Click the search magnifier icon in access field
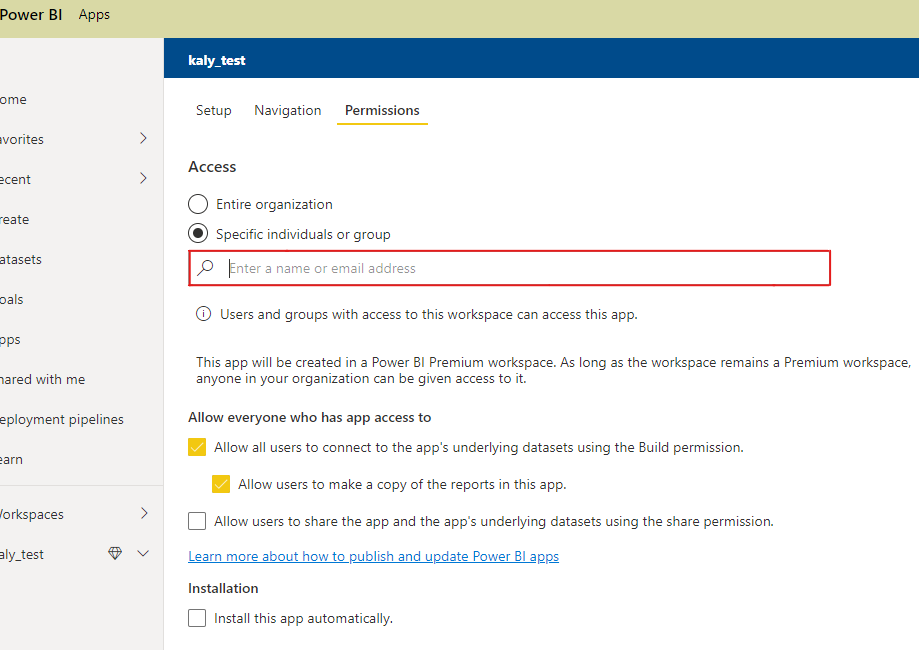The width and height of the screenshot is (919, 650). click(205, 268)
